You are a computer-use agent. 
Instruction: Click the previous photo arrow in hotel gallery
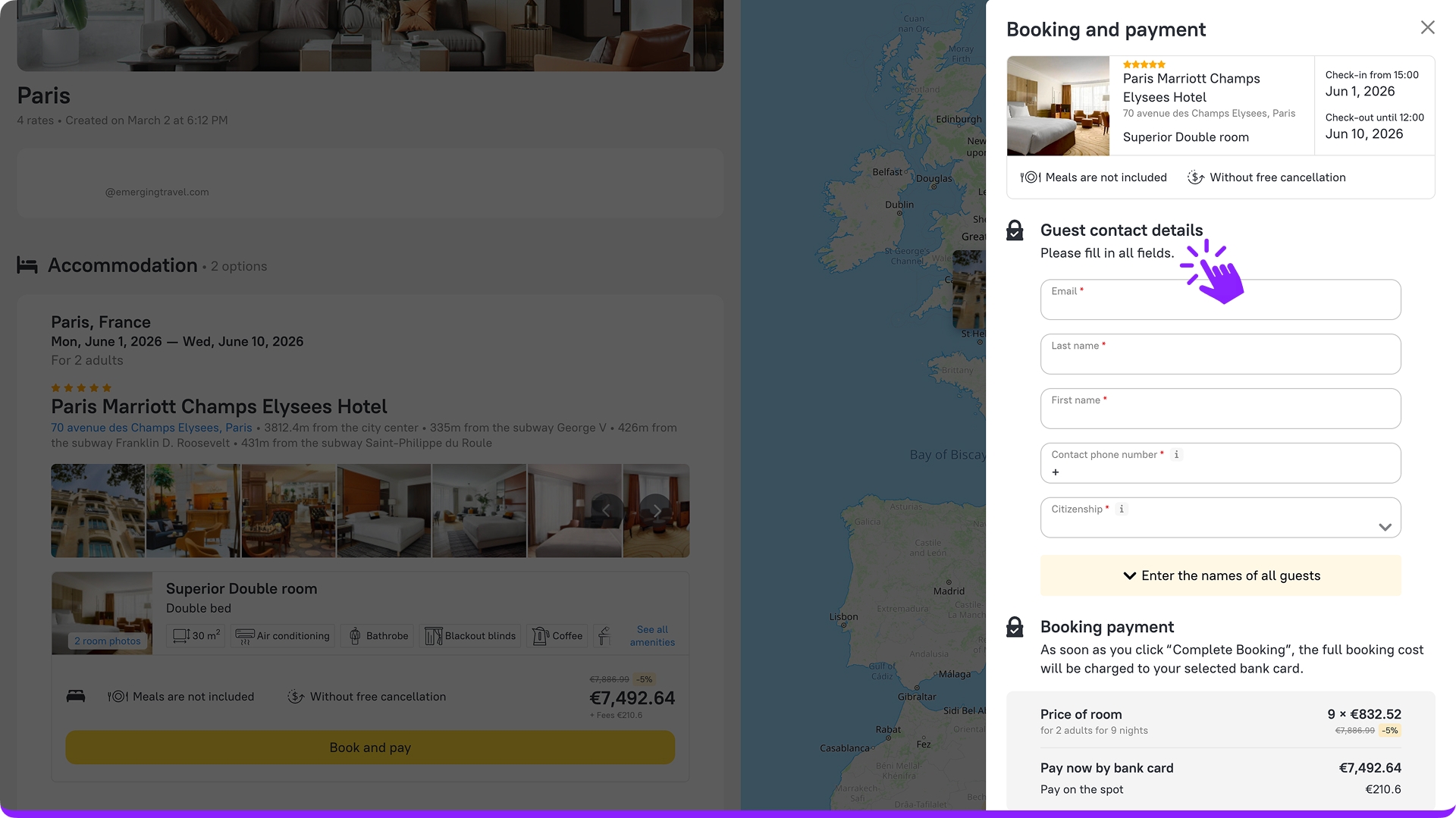pos(607,511)
